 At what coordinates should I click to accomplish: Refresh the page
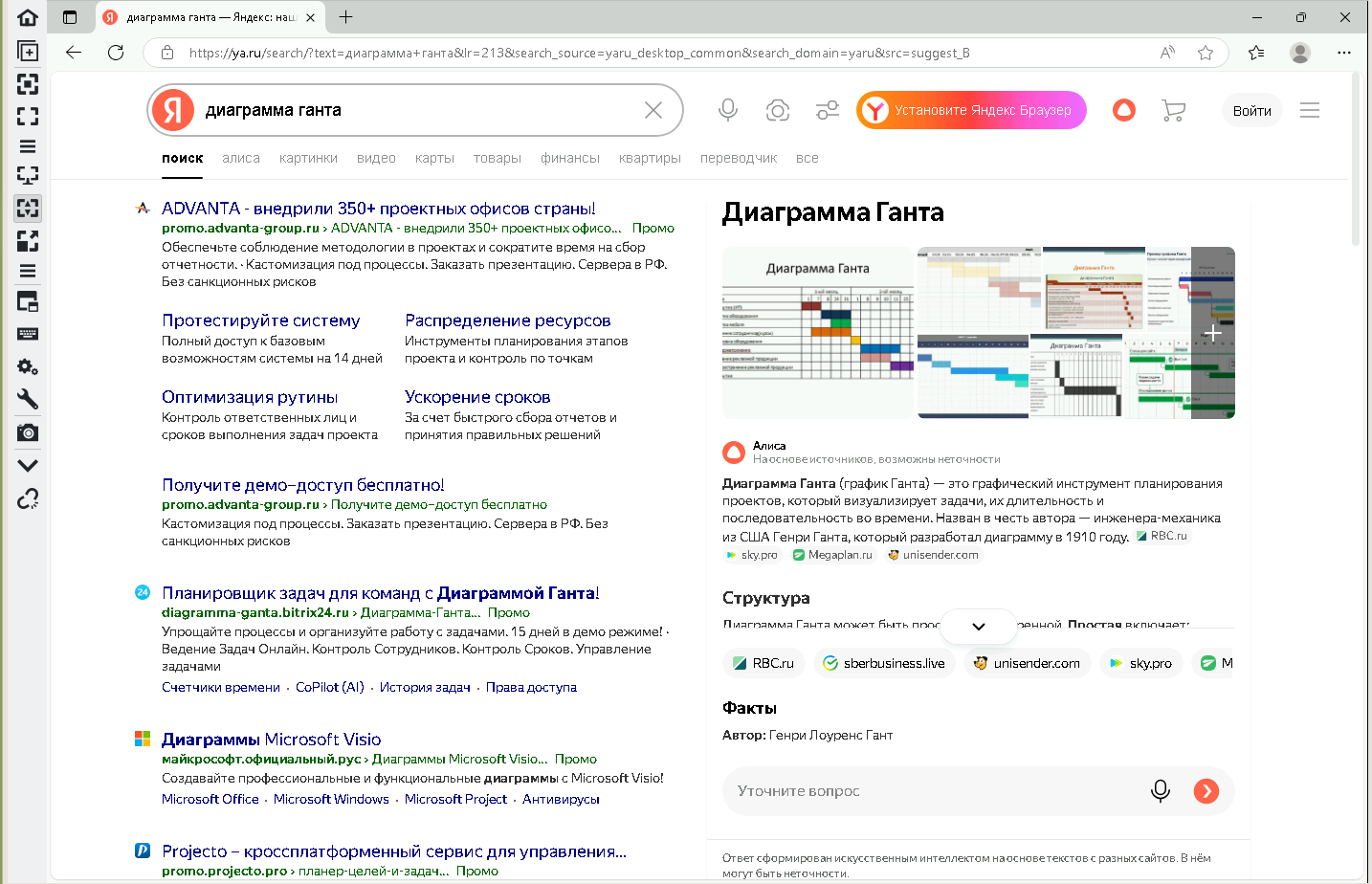point(116,53)
